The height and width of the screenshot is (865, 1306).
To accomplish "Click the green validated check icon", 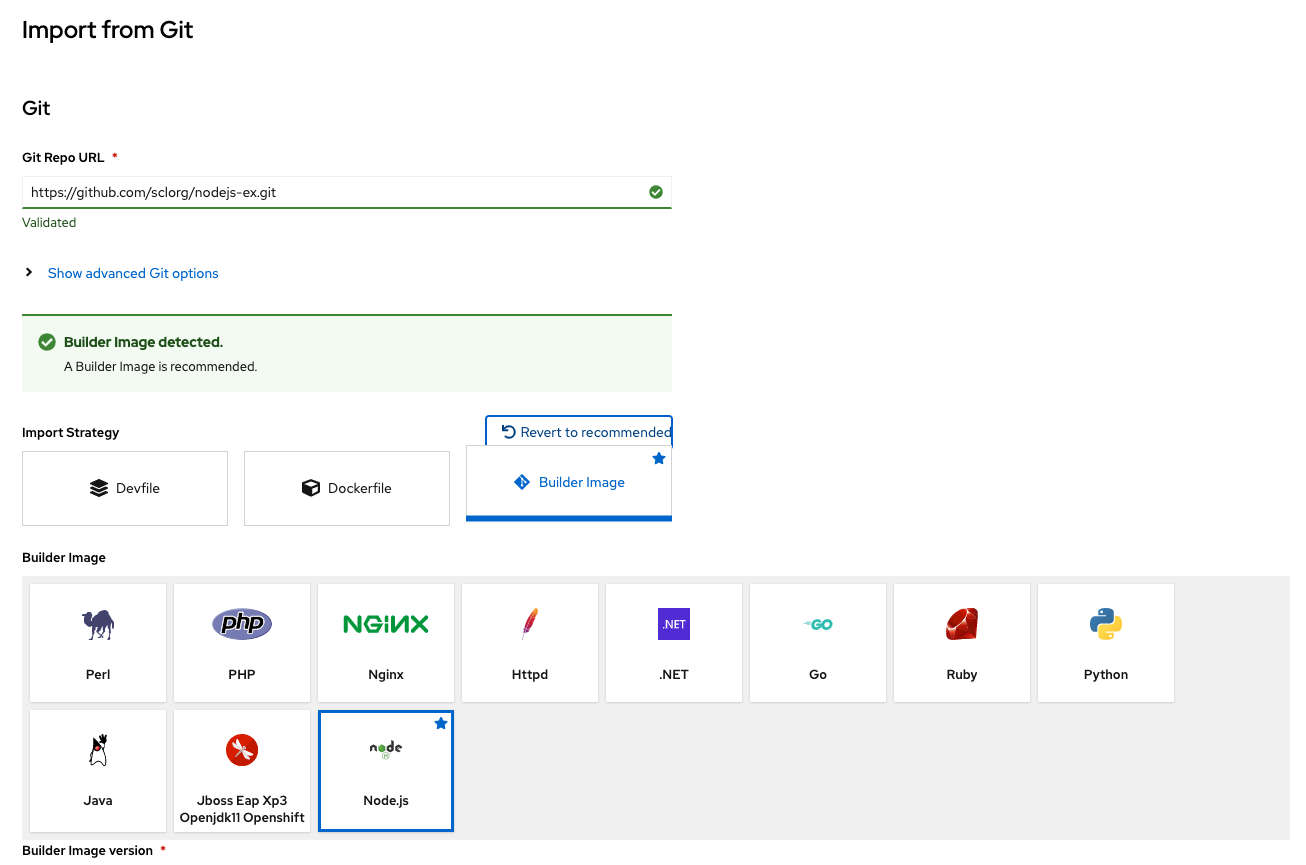I will pos(656,192).
